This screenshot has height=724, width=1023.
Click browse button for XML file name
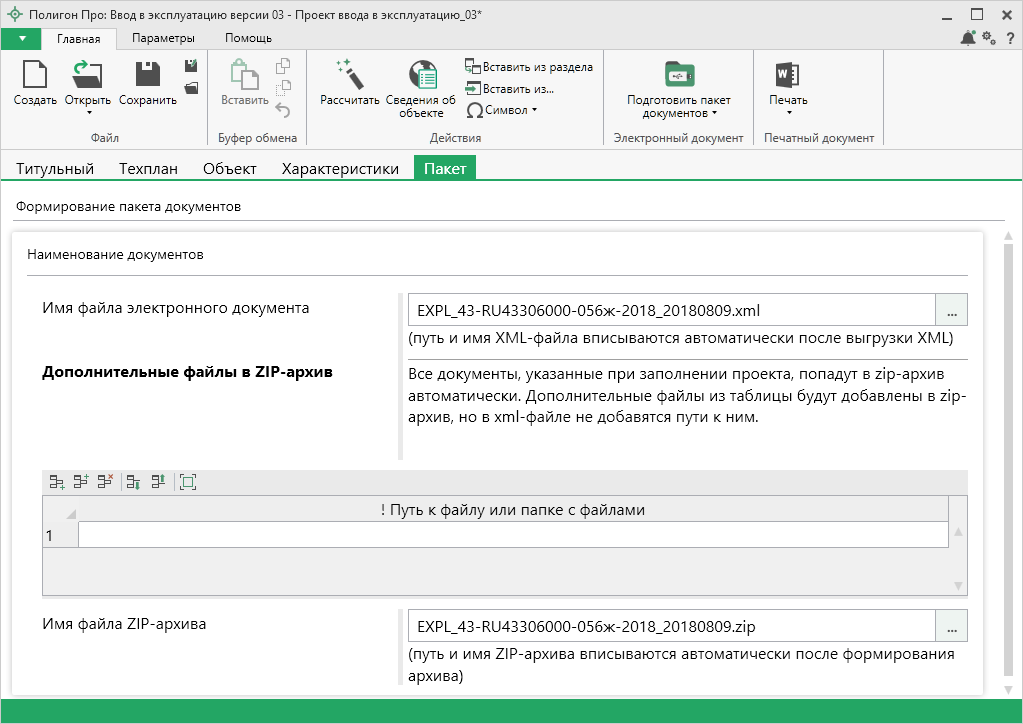click(x=951, y=311)
